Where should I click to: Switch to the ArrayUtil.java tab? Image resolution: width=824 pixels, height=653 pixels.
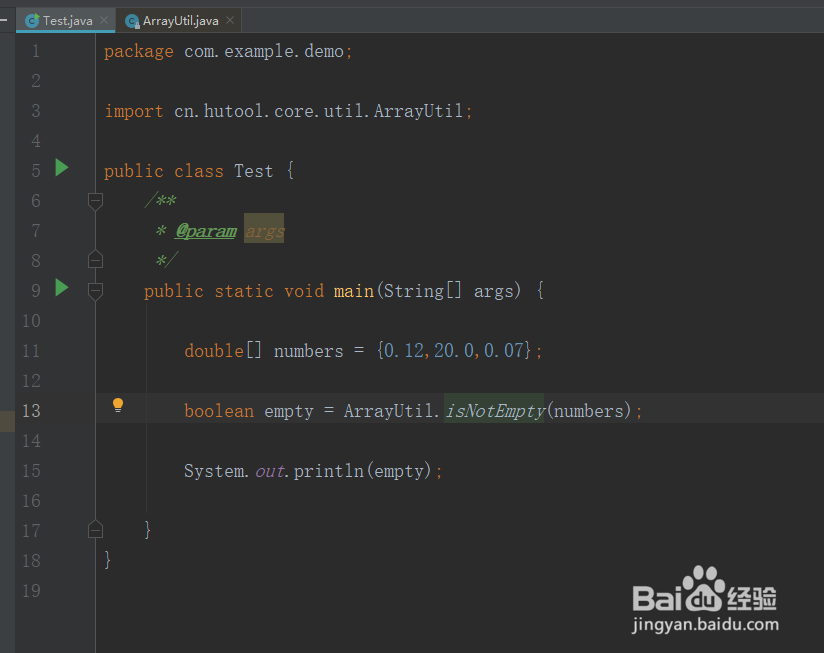point(180,21)
